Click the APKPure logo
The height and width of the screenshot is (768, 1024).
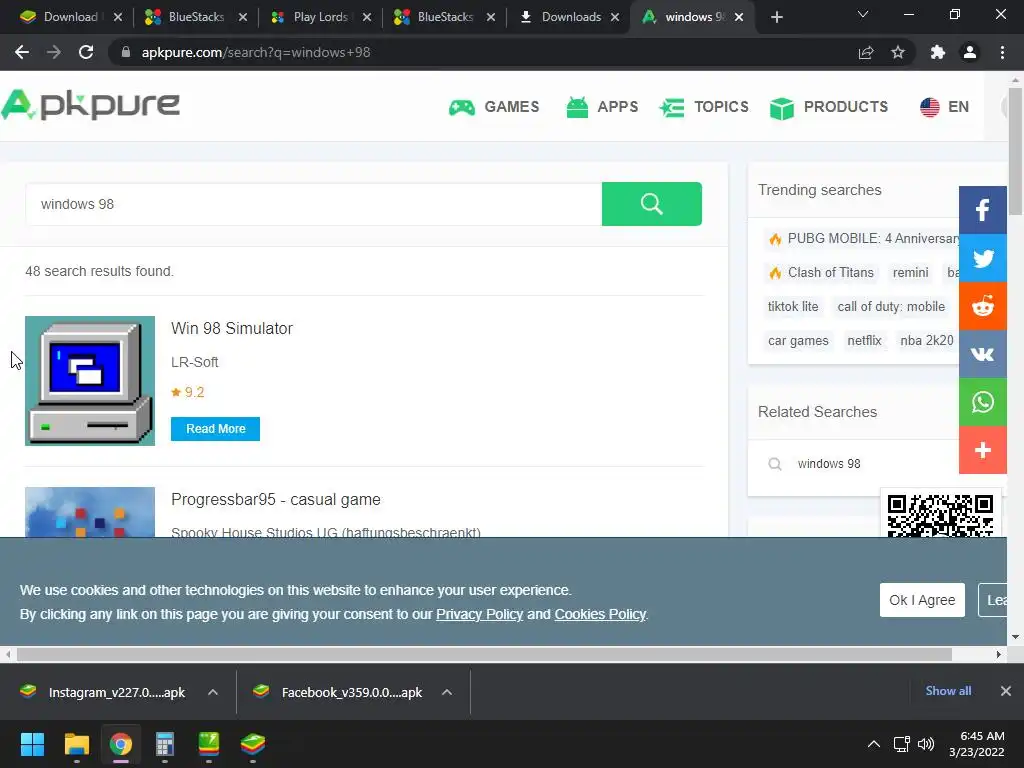coord(91,105)
